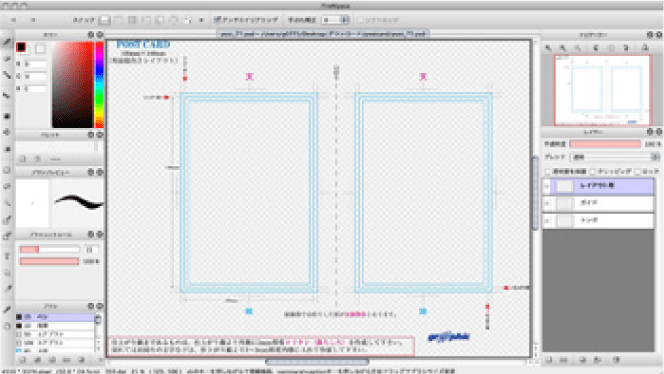The width and height of the screenshot is (664, 374).
Task: Select the 鉛筆 brush in brush list
Action: click(55, 326)
